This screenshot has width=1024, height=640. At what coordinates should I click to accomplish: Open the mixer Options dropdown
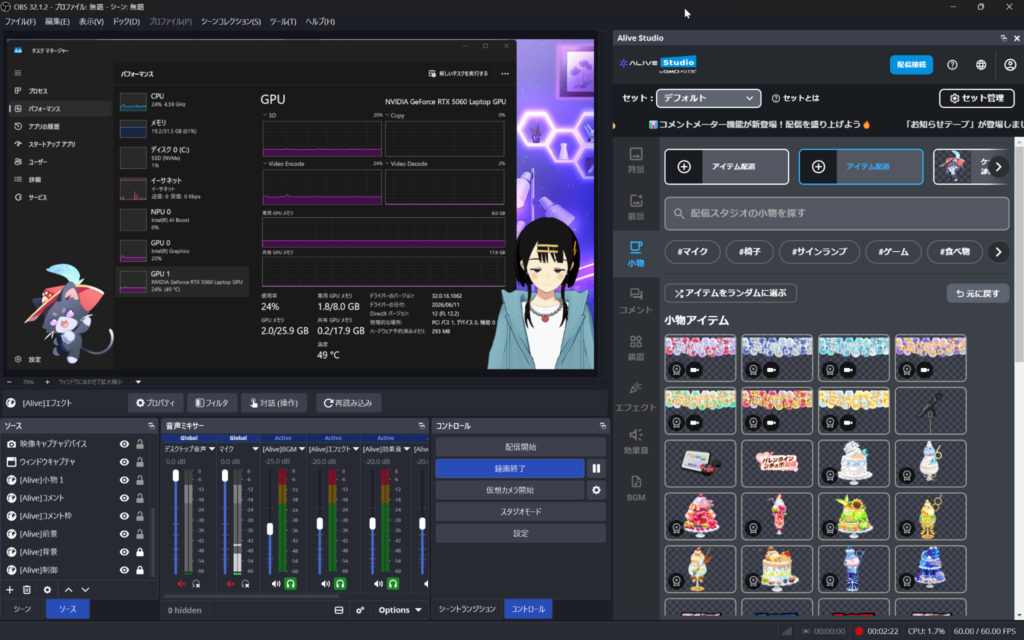[400, 610]
